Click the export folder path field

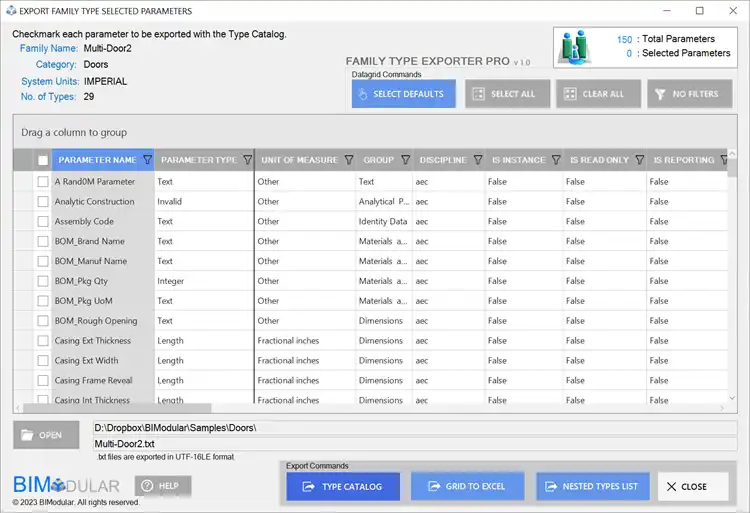click(415, 428)
